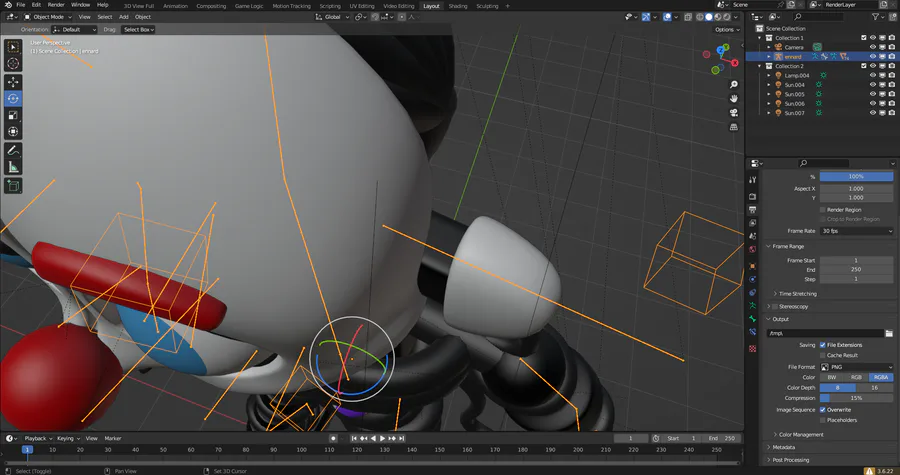Open the Frame Rate 30 fps dropdown
The height and width of the screenshot is (475, 900).
click(x=856, y=231)
